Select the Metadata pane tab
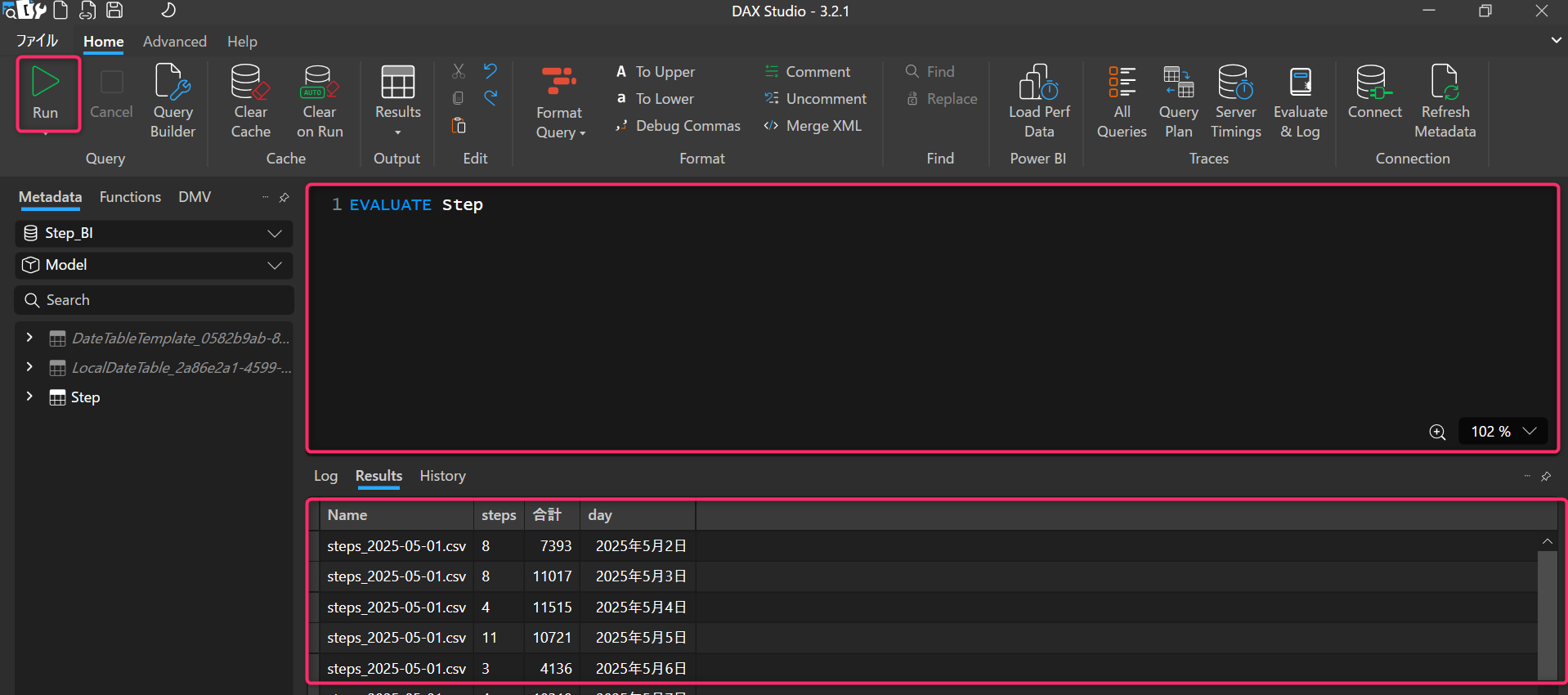The image size is (1568, 695). click(50, 197)
